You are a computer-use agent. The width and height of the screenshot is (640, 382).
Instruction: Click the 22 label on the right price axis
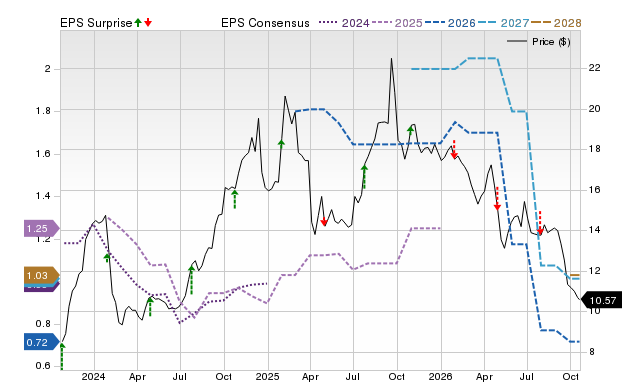click(x=595, y=68)
